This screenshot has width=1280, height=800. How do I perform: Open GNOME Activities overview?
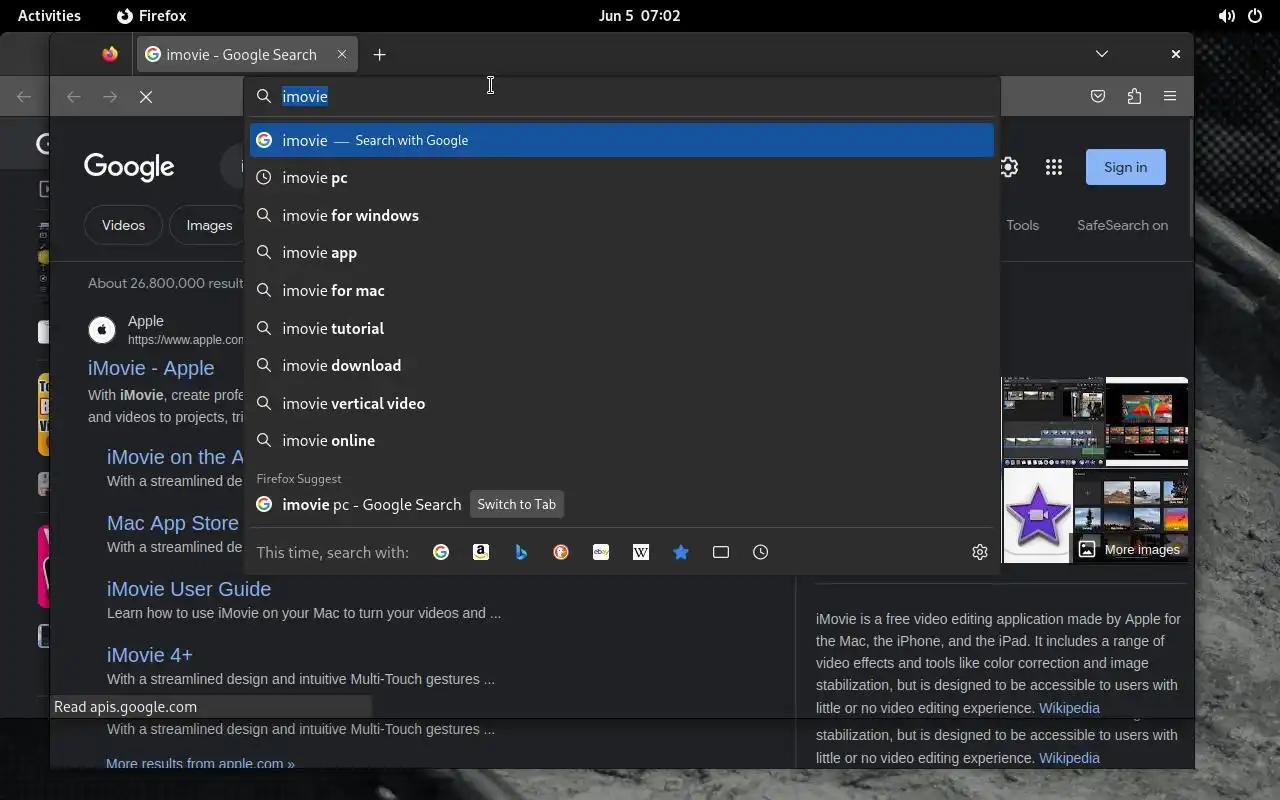49,16
